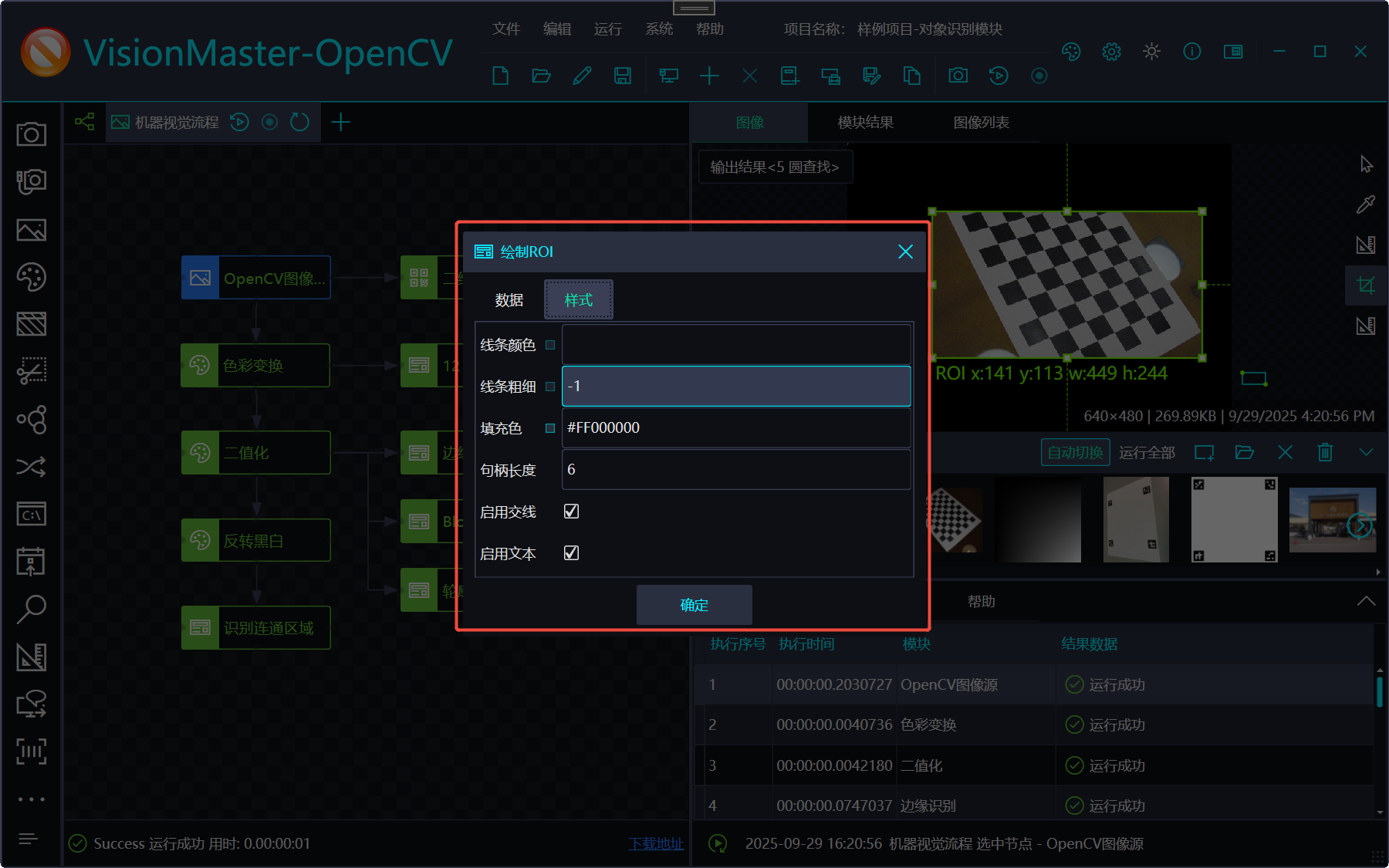Toggle the 启用文本 checkbox

(x=571, y=553)
